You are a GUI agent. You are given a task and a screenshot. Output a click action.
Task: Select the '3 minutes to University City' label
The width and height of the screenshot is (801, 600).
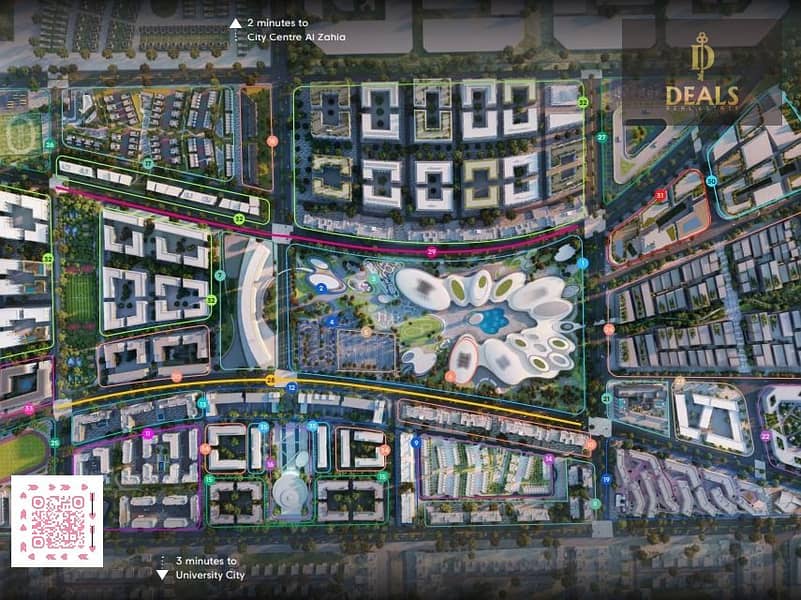click(209, 568)
